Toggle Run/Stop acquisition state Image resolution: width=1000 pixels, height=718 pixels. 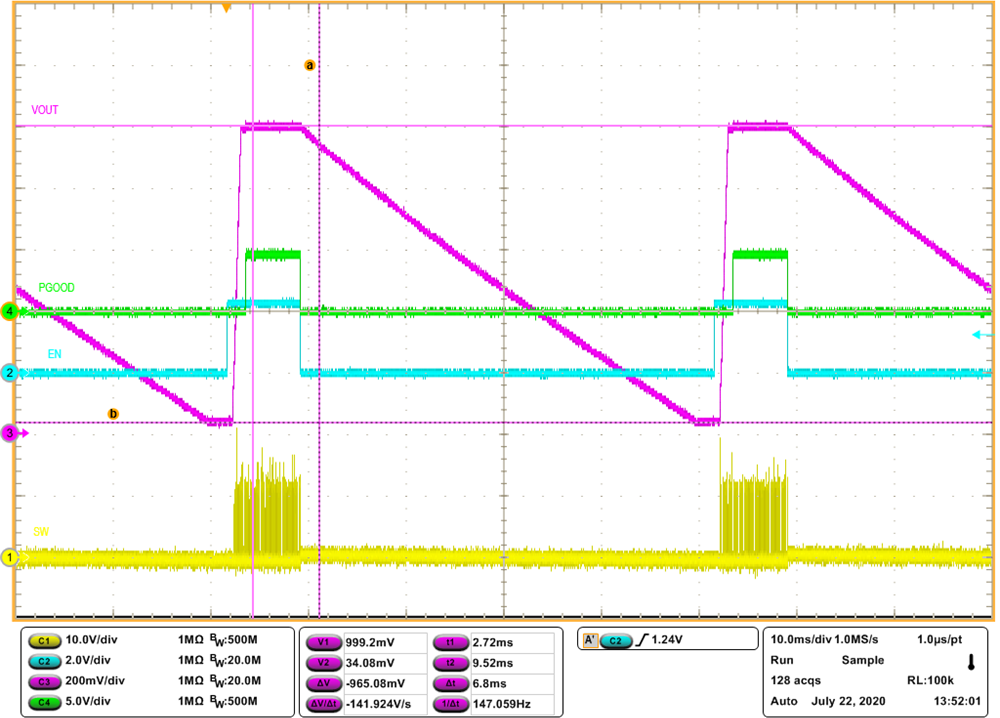(x=781, y=660)
